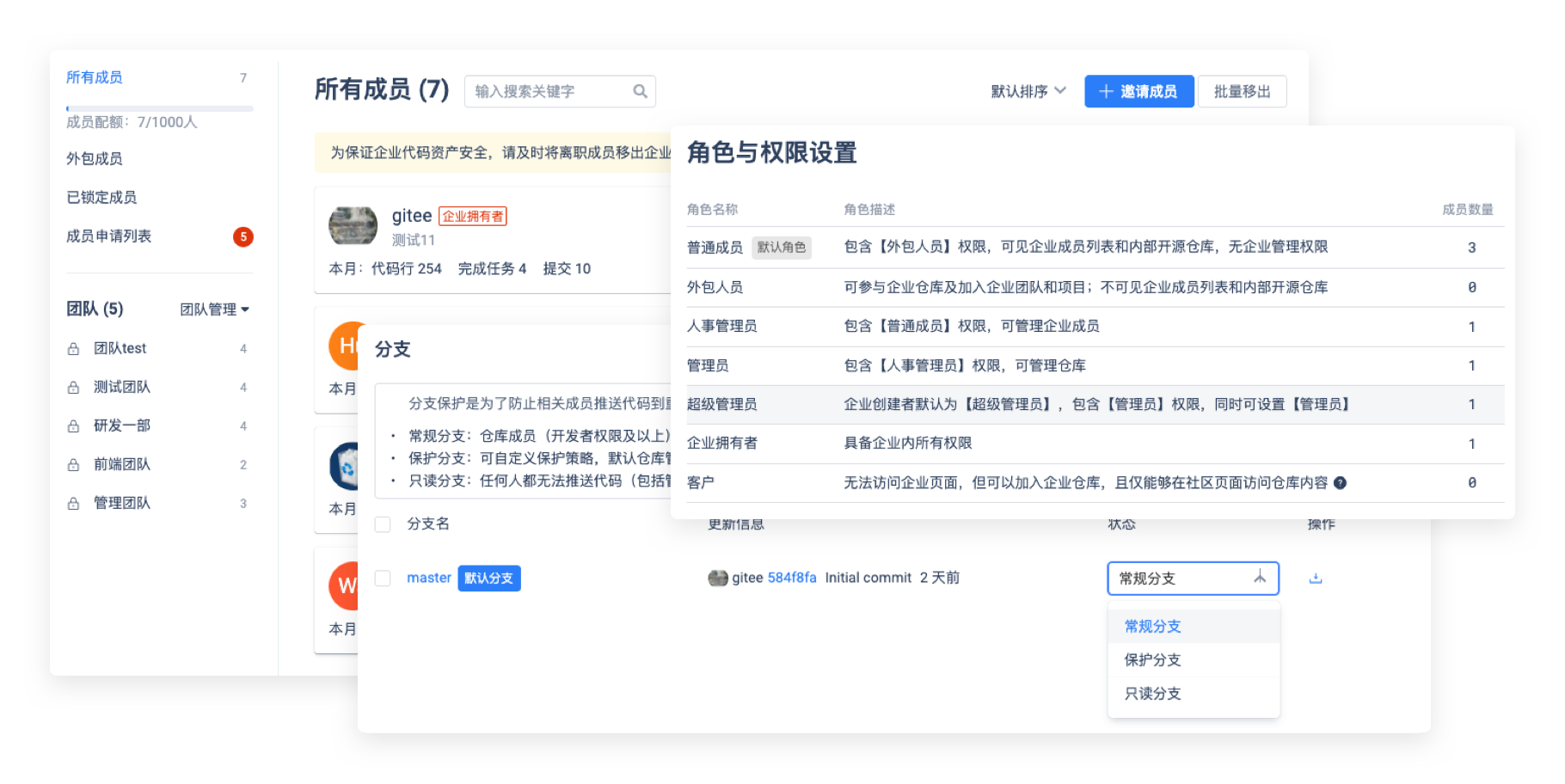1565x784 pixels.
Task: Choose 只读分支 in the dropdown list
Action: coord(1152,694)
